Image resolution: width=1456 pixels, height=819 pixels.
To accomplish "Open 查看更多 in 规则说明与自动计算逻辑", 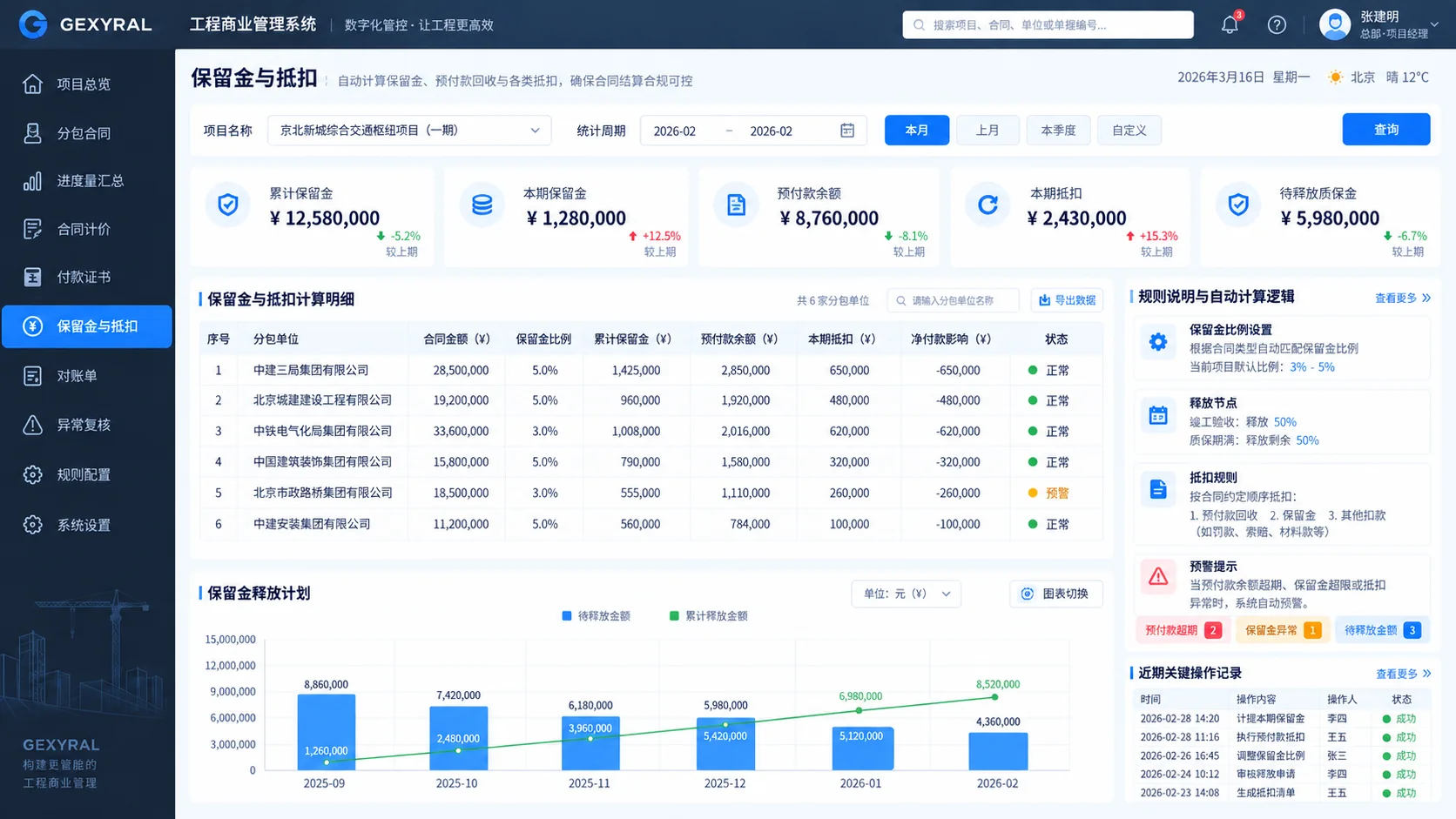I will [x=1403, y=298].
